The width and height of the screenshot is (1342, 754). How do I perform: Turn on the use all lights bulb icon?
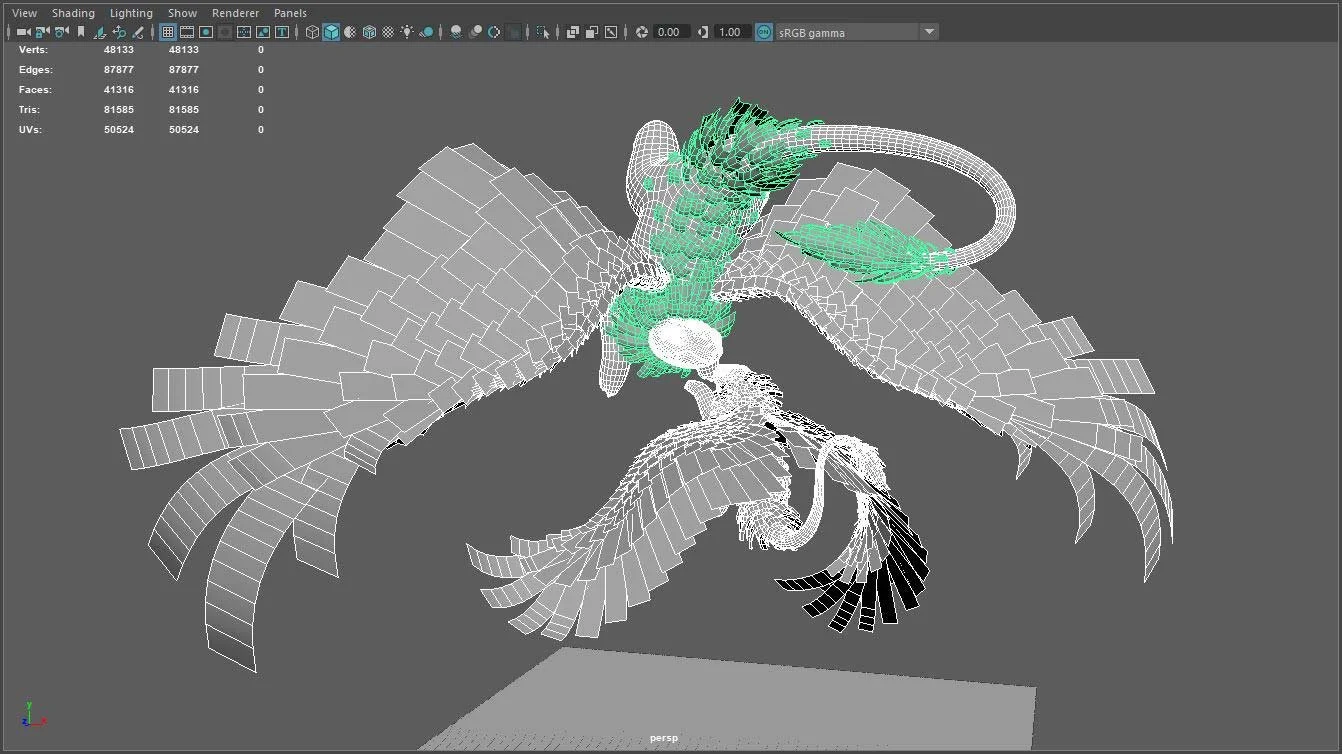point(407,32)
